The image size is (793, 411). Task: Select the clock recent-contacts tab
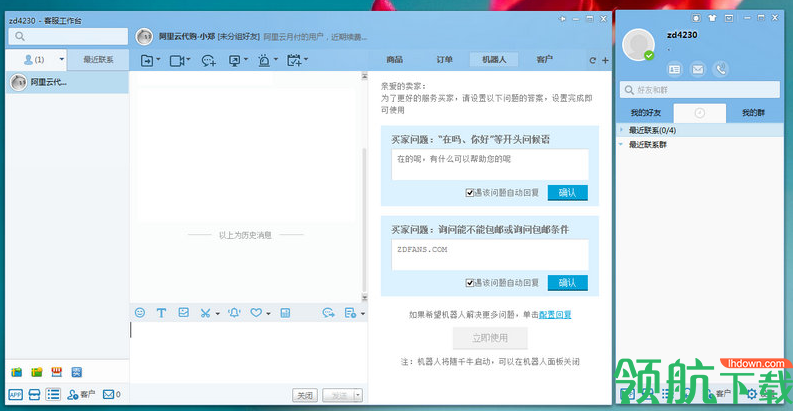[700, 113]
